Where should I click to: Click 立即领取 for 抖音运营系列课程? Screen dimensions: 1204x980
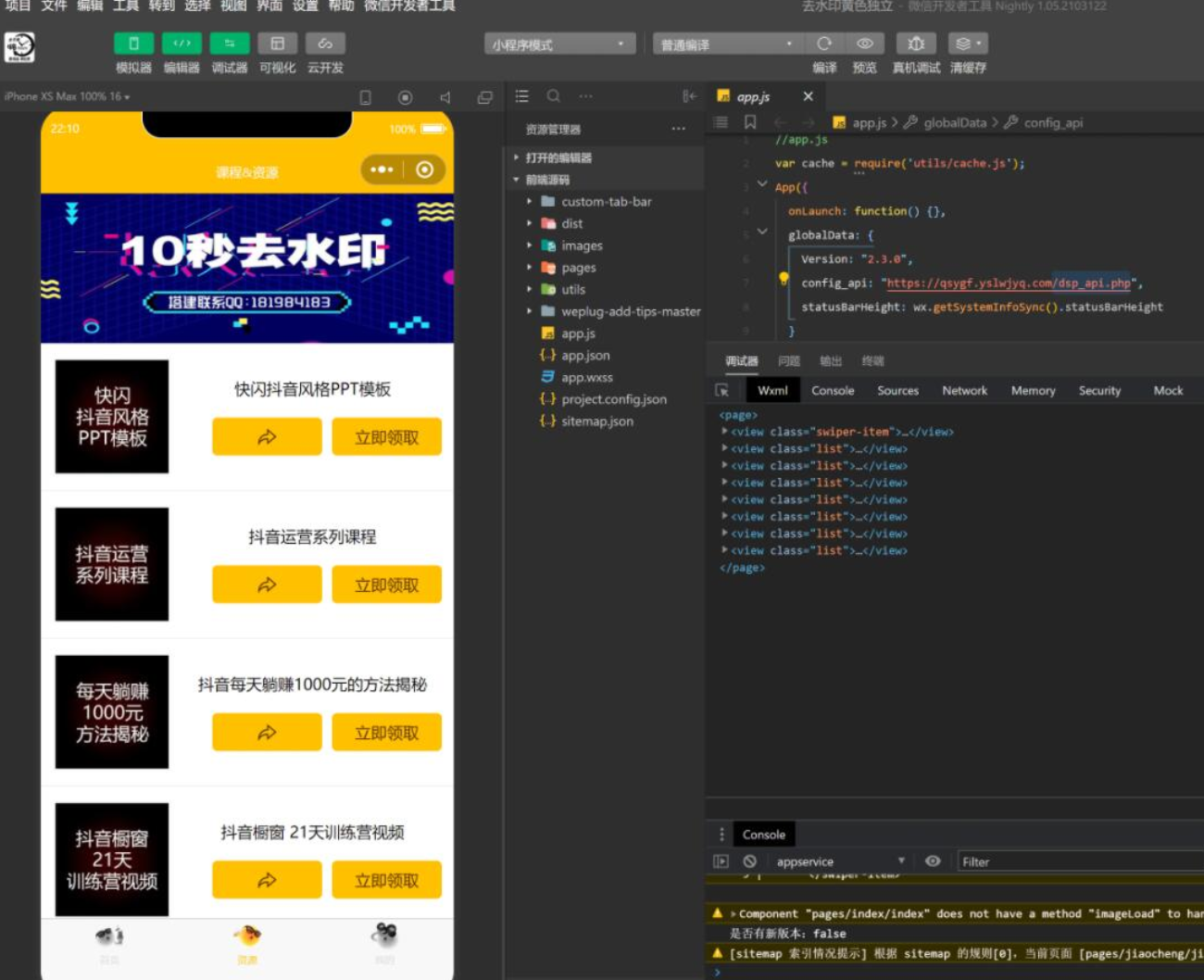tap(386, 585)
